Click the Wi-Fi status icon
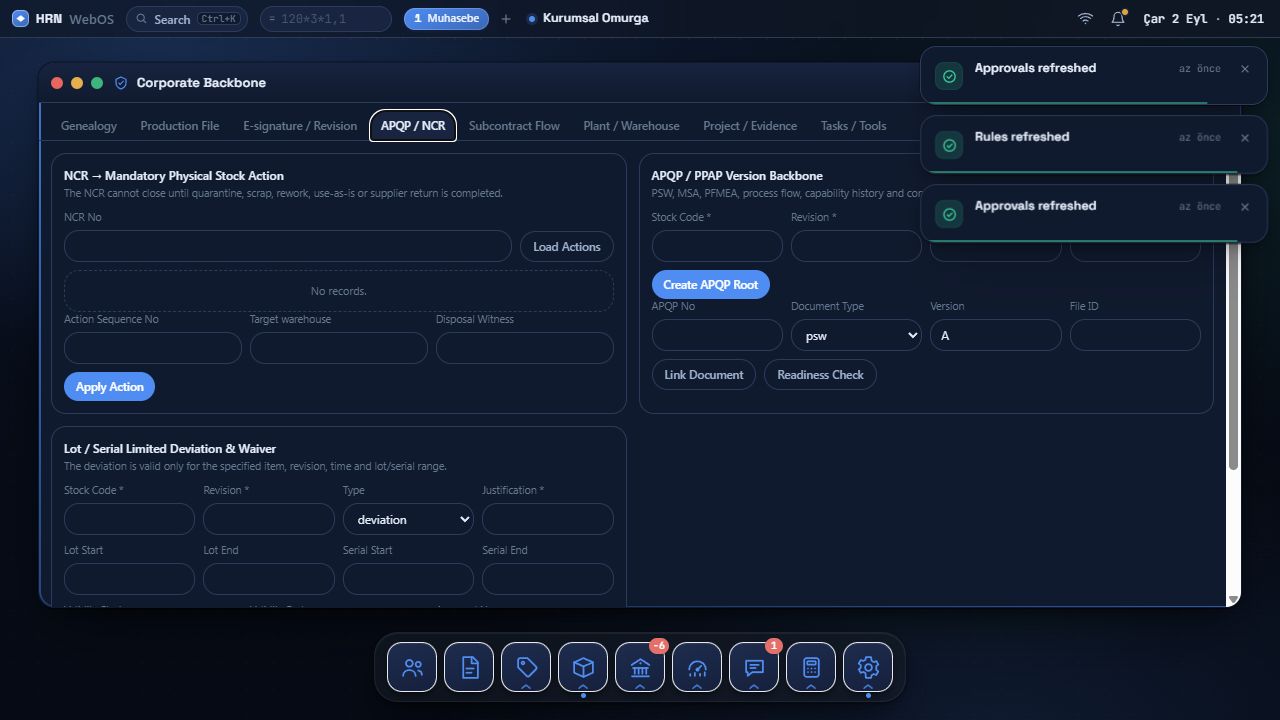Screen dimensions: 1280x720 [x=1085, y=18]
